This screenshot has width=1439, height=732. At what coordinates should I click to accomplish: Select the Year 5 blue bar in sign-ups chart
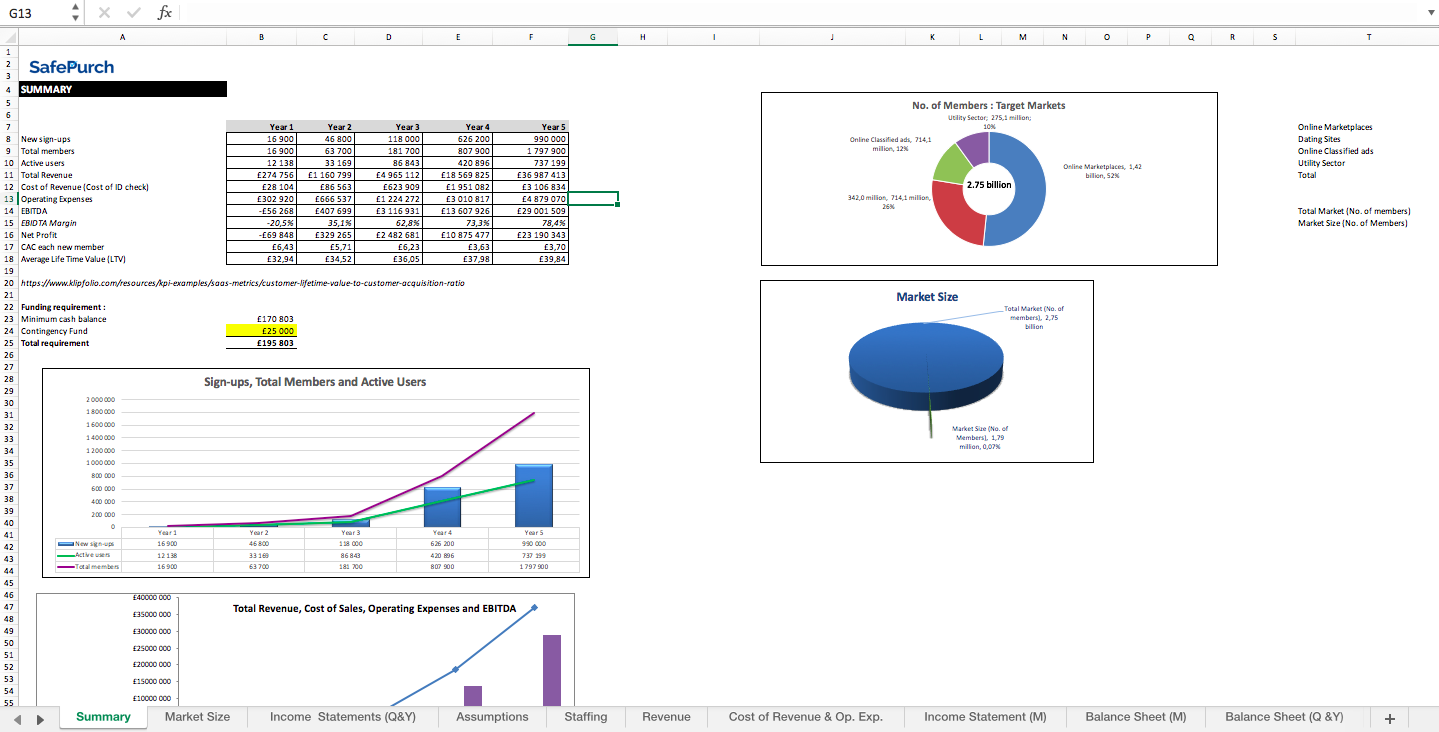(533, 495)
